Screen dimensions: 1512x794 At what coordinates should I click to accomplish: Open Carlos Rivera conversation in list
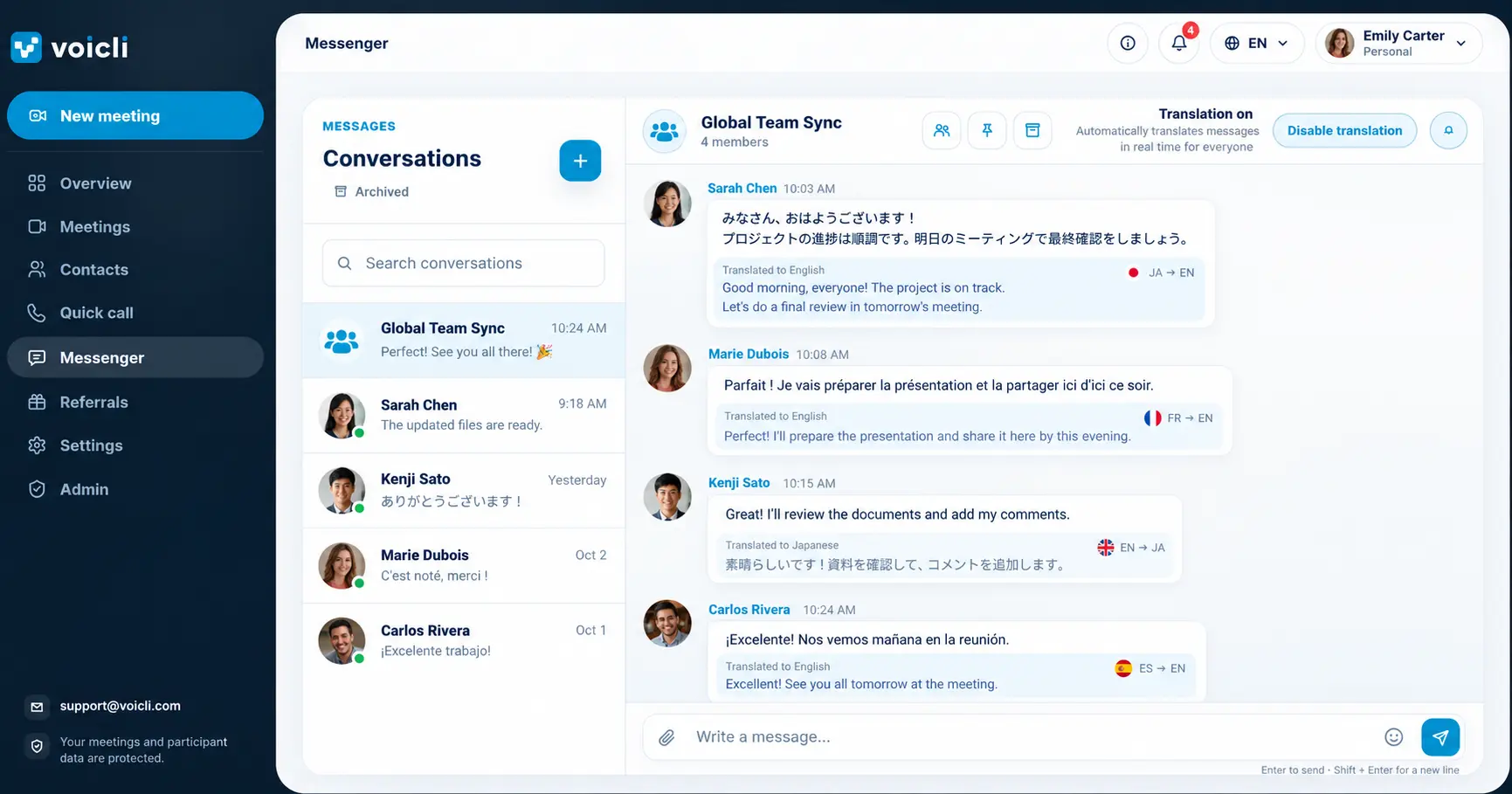464,640
